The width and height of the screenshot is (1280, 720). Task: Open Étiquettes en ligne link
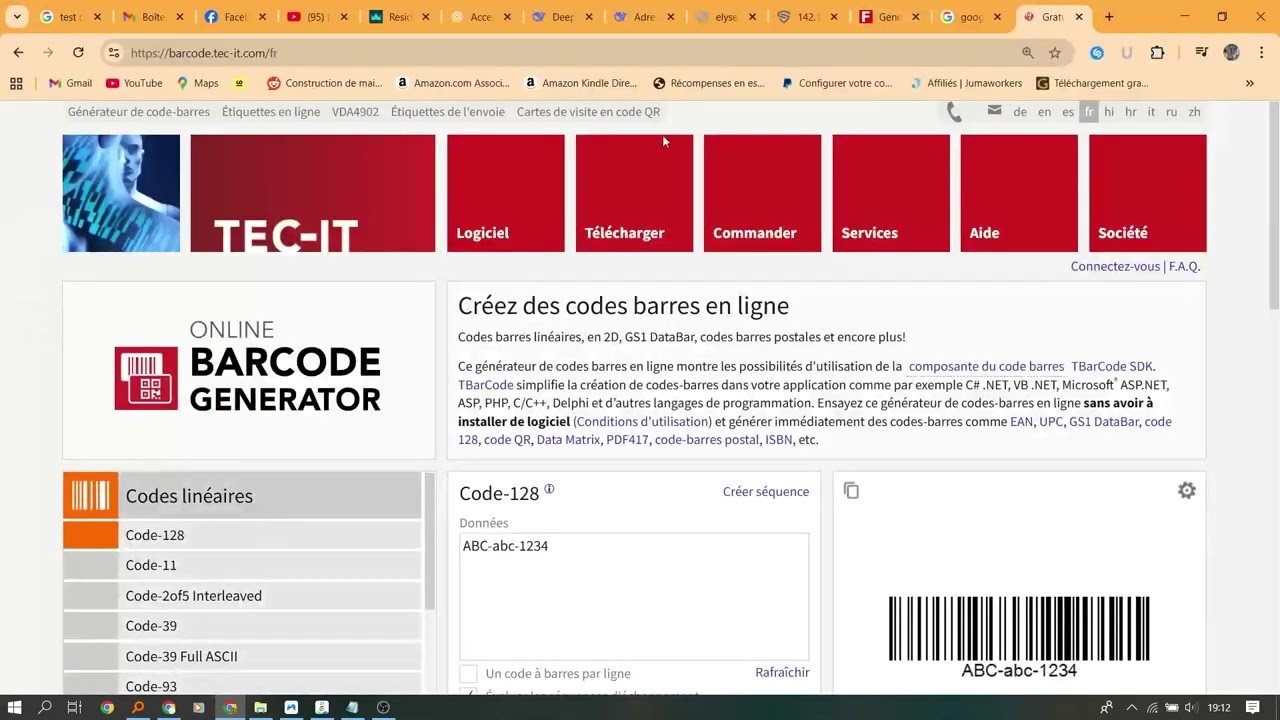pos(271,112)
